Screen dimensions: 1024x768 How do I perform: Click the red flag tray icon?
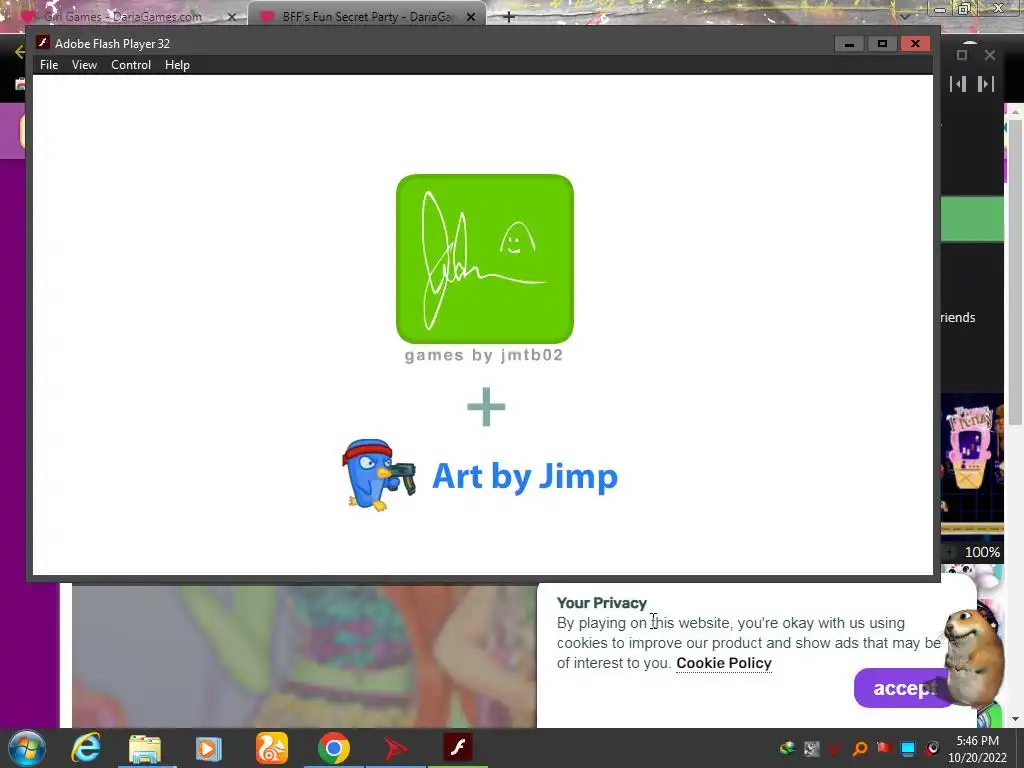(x=884, y=748)
